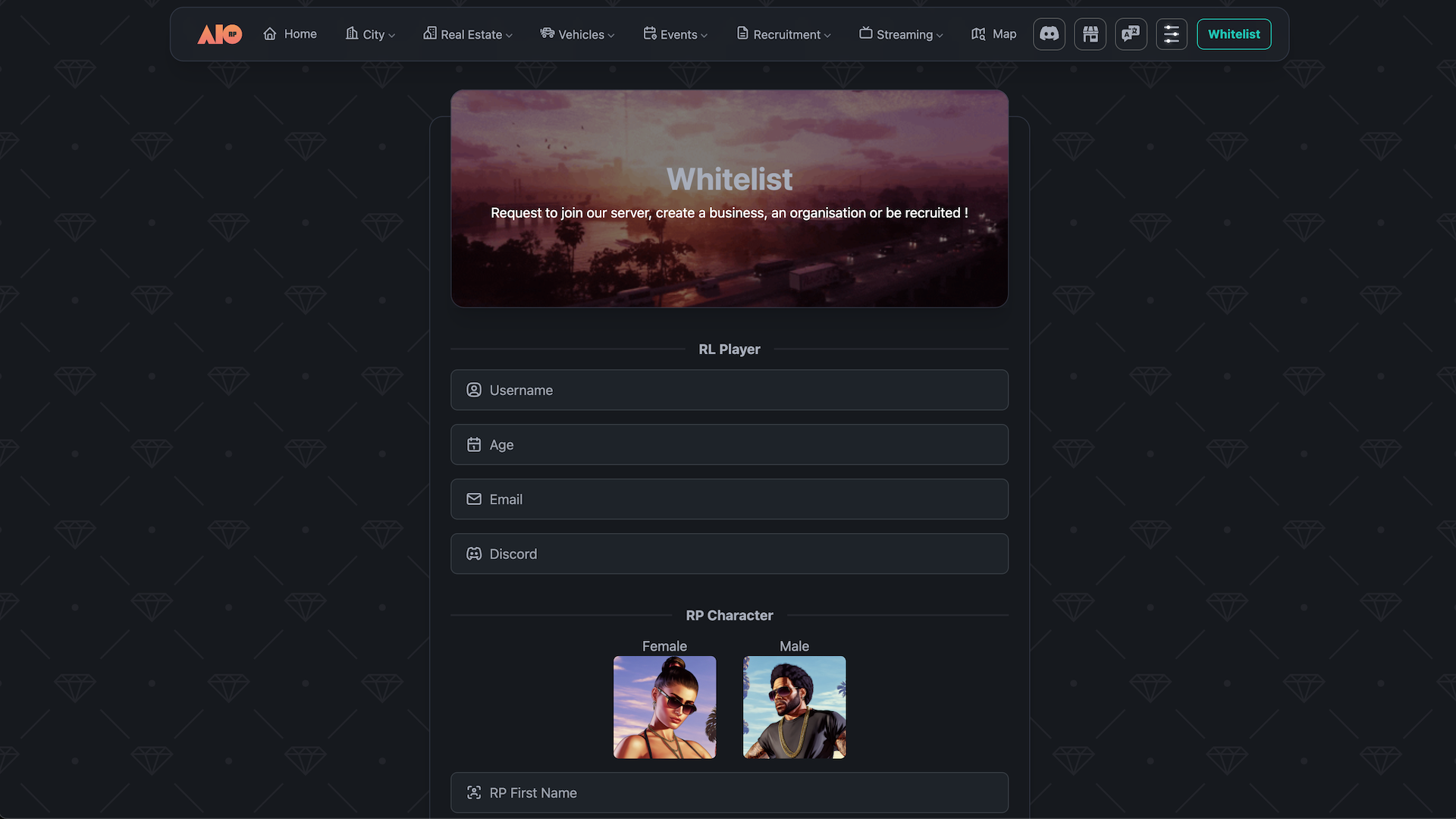Open the Events menu

(x=675, y=34)
